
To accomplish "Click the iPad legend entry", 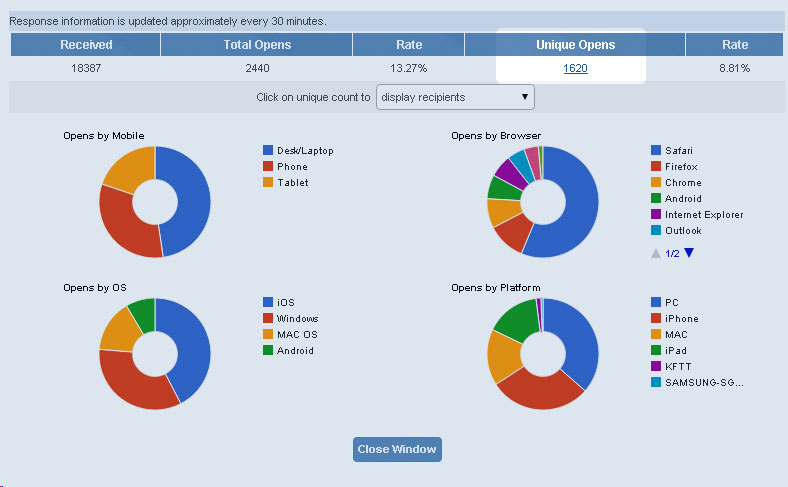I will pos(669,351).
